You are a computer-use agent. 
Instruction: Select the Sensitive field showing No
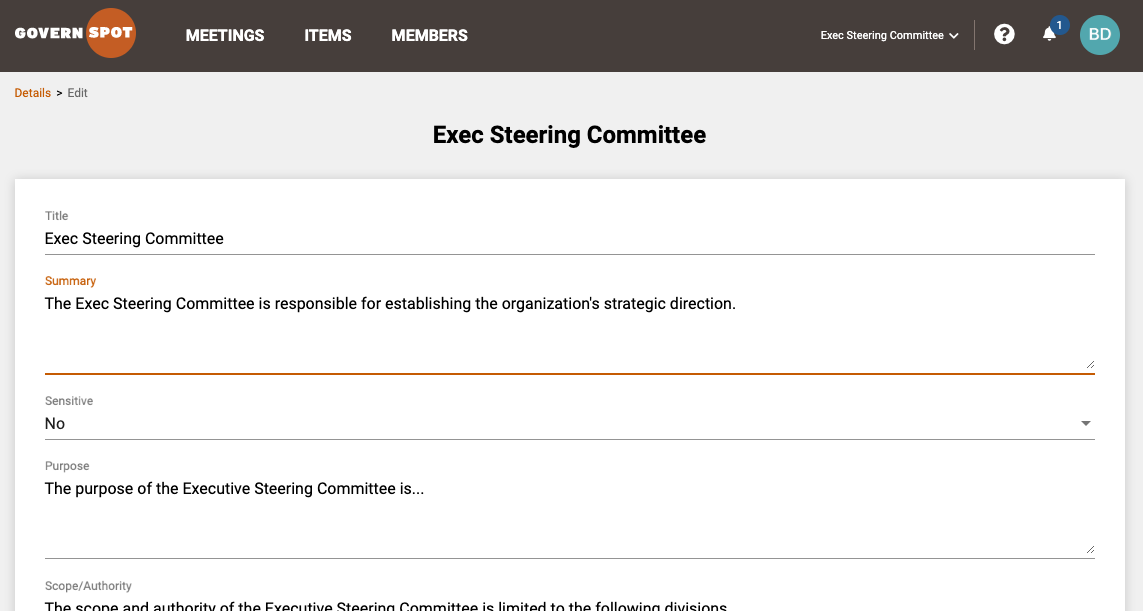(569, 424)
